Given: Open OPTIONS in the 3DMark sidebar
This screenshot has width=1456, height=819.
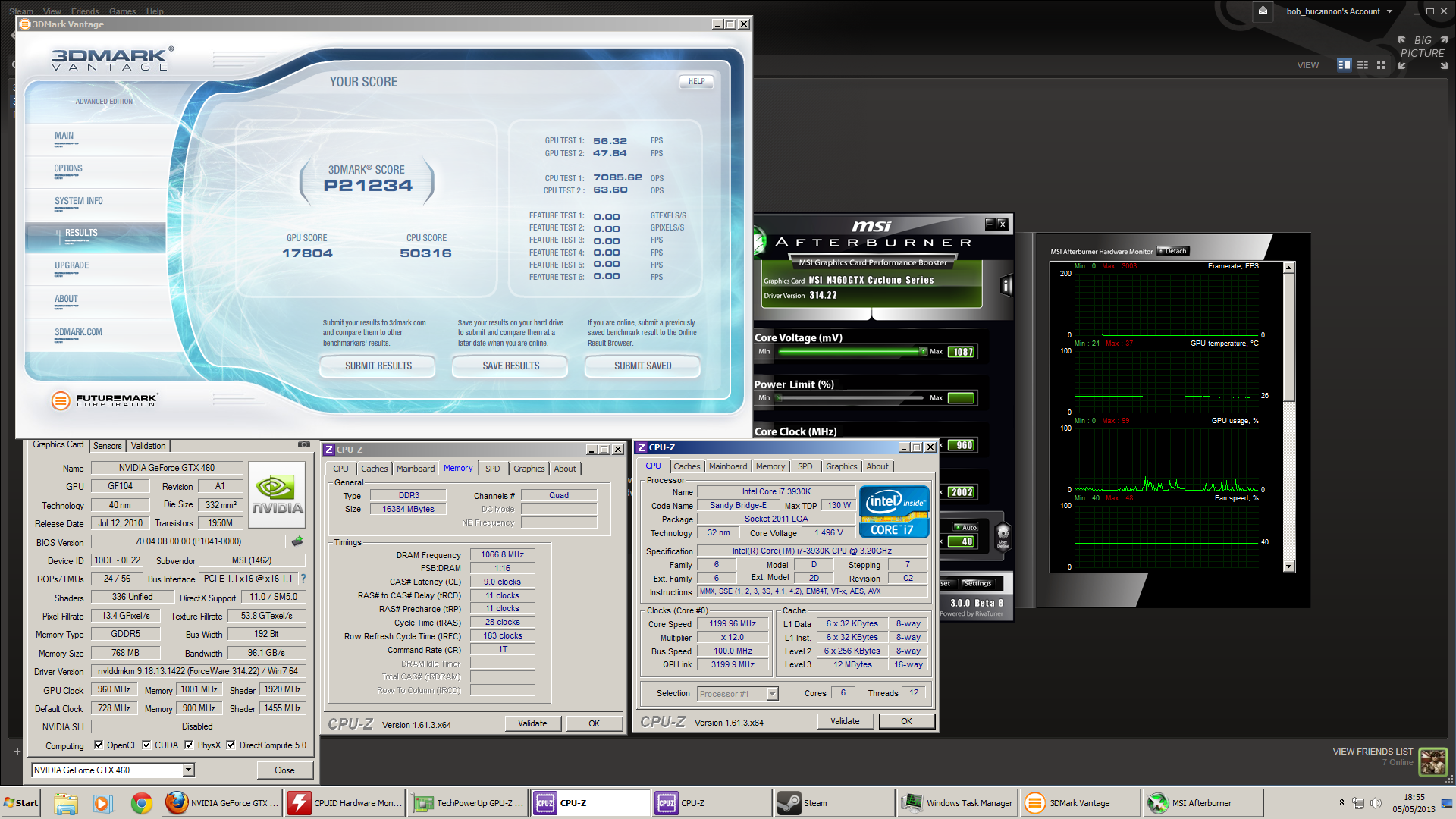Looking at the screenshot, I should point(68,169).
